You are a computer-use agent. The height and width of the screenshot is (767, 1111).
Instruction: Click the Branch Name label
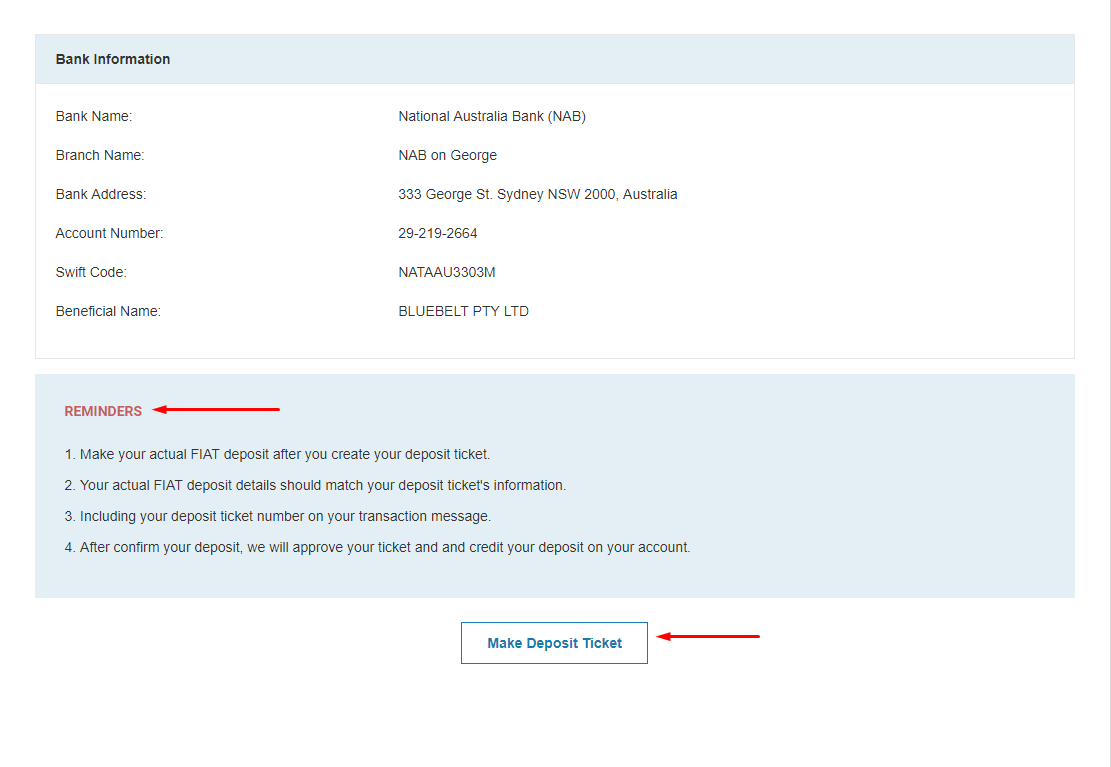click(100, 155)
